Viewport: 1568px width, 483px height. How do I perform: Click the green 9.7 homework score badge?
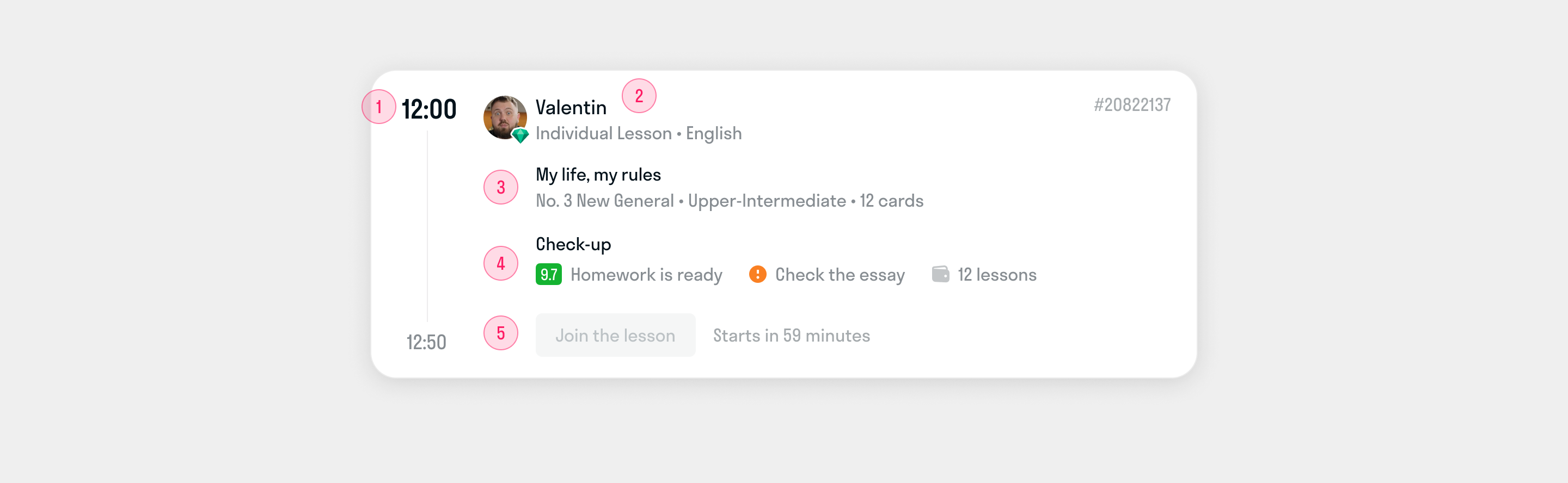548,274
